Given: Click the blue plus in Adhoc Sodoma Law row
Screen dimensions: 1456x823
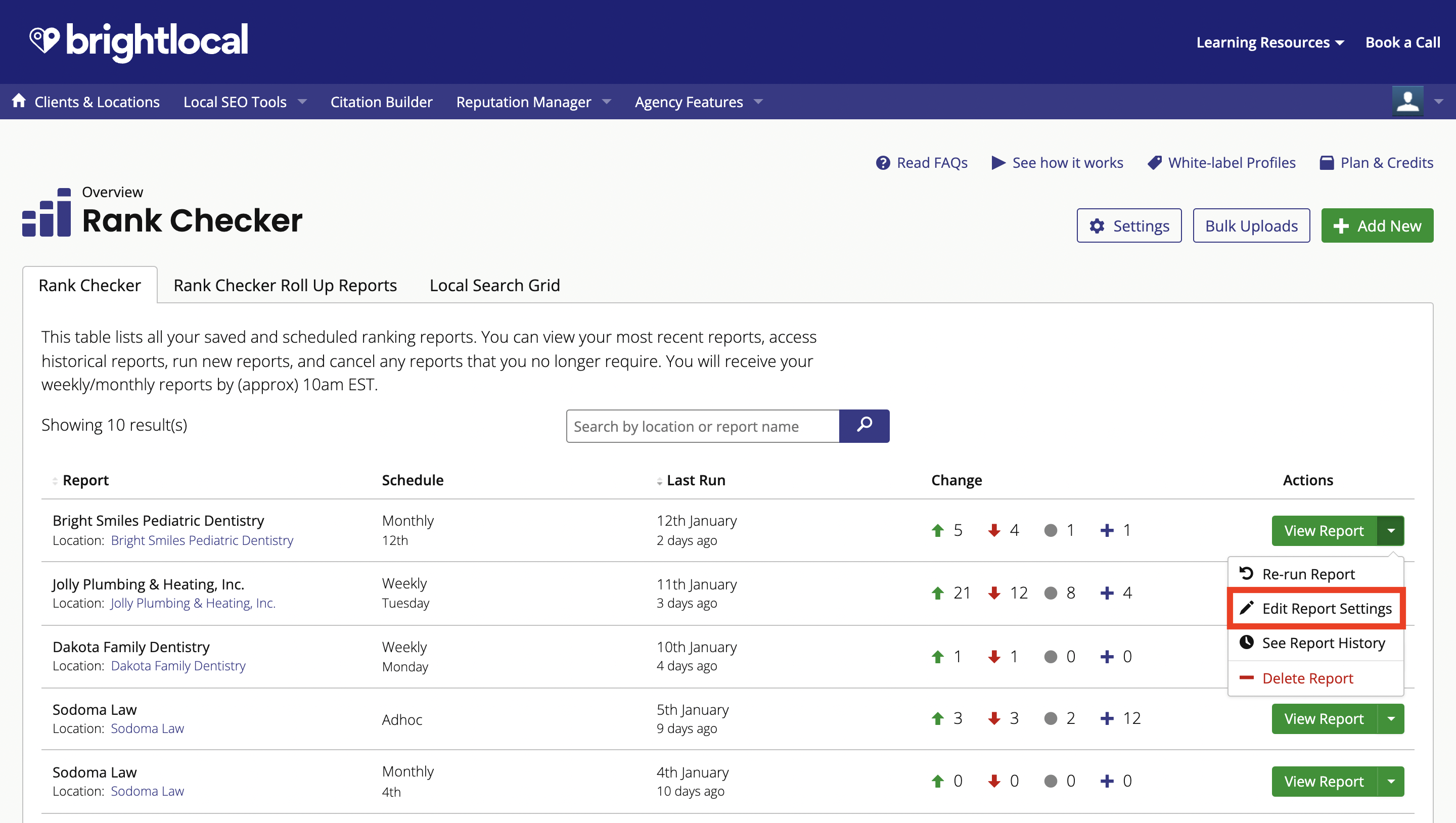Looking at the screenshot, I should [1107, 718].
